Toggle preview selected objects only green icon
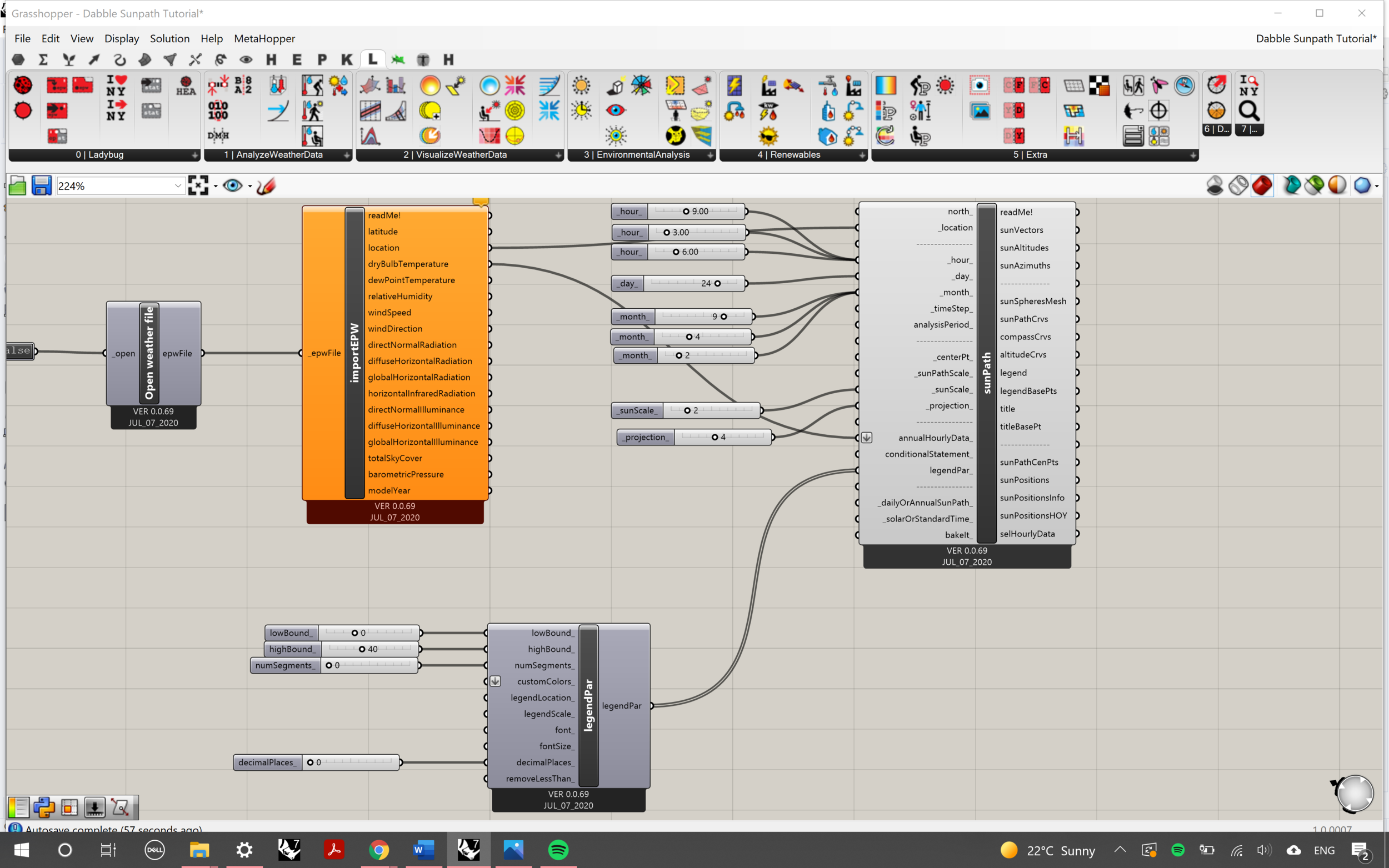Screen dimensions: 1389x868 1314,185
